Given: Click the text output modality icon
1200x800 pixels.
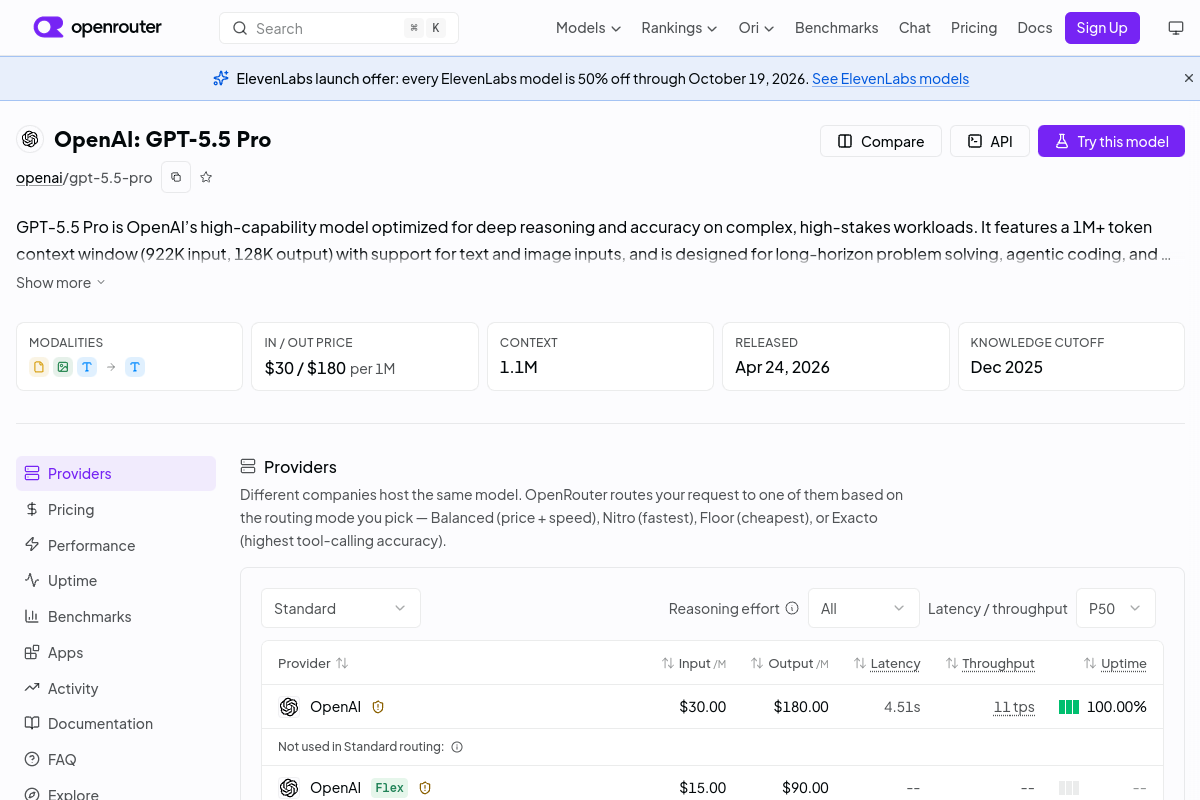Looking at the screenshot, I should [x=135, y=367].
